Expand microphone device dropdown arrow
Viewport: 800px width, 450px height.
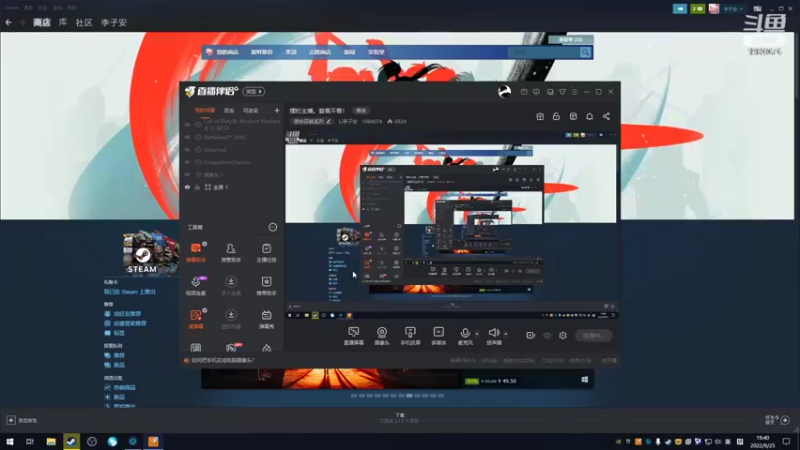pyautogui.click(x=477, y=334)
